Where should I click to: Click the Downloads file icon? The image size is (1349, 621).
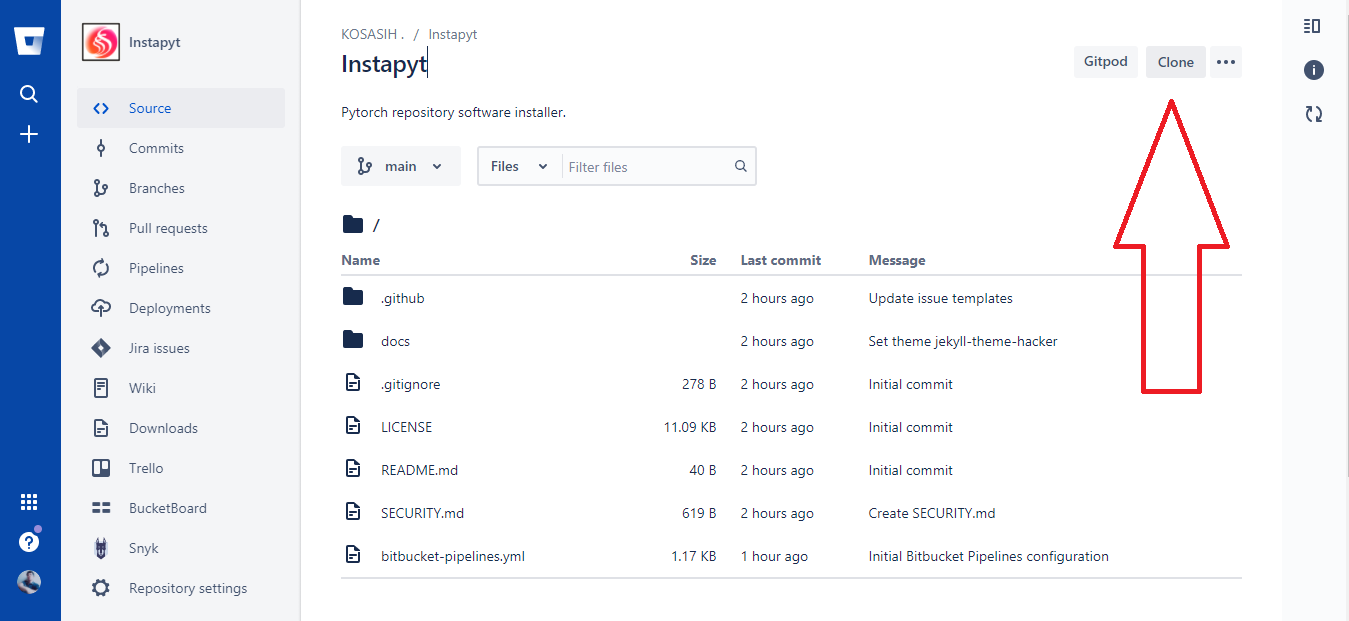(101, 428)
